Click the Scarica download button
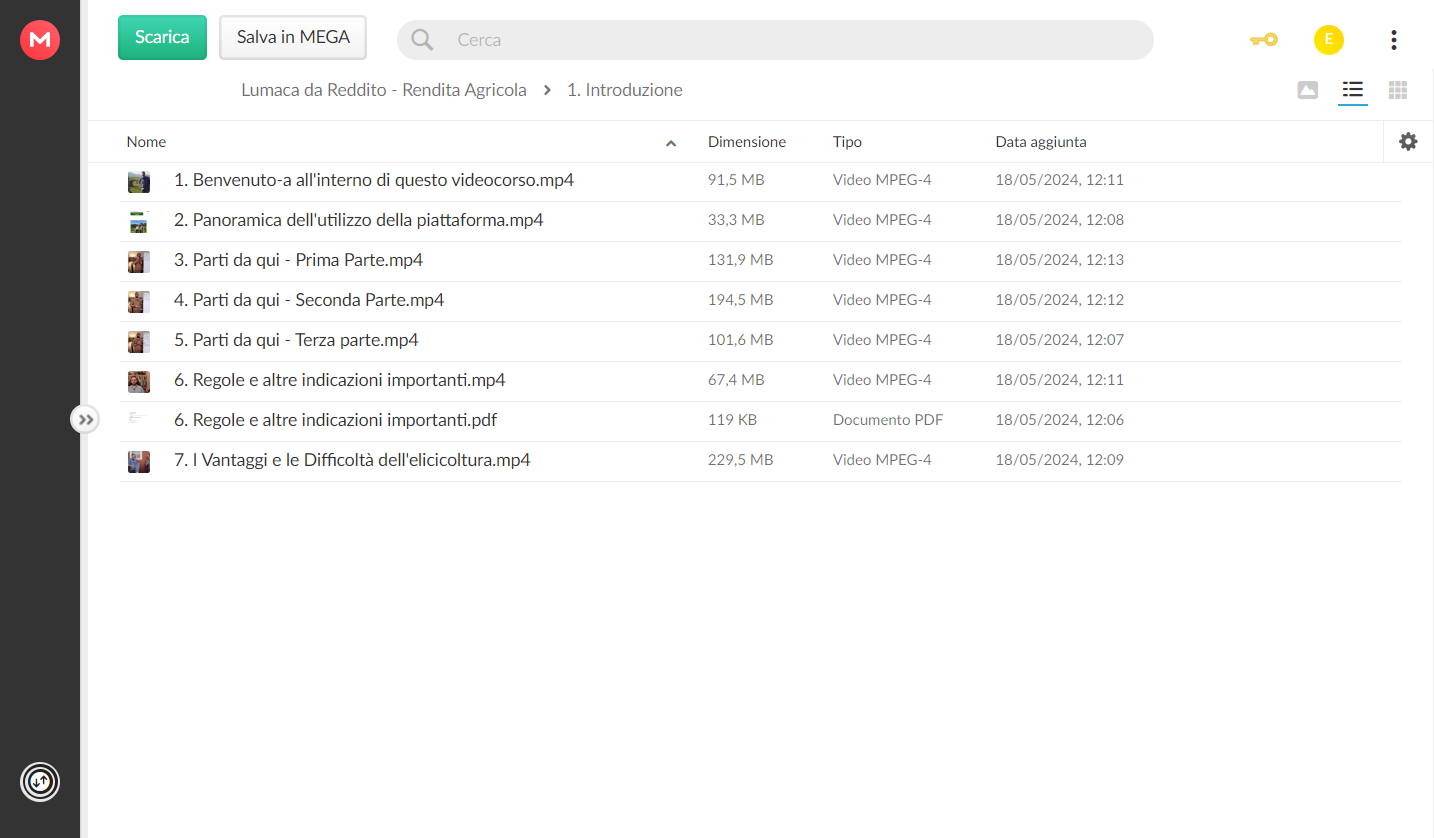The image size is (1434, 838). point(162,37)
